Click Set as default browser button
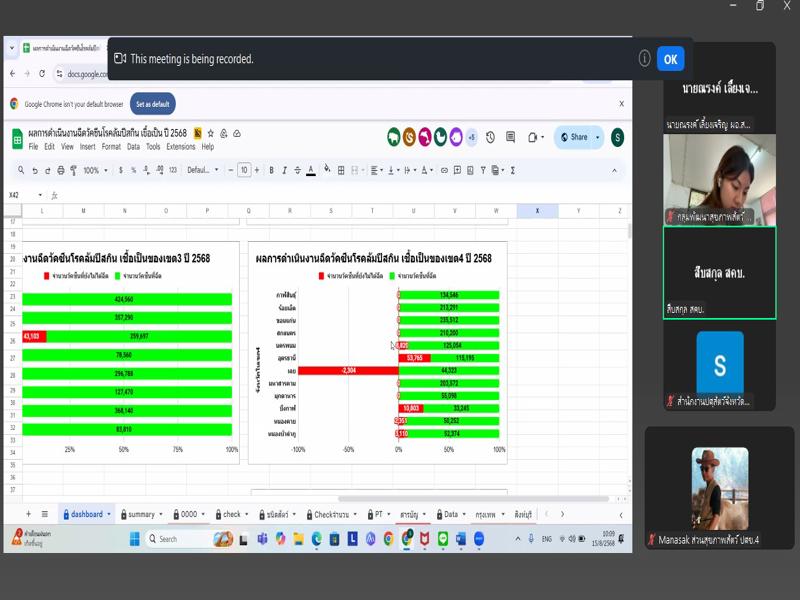 [x=153, y=104]
